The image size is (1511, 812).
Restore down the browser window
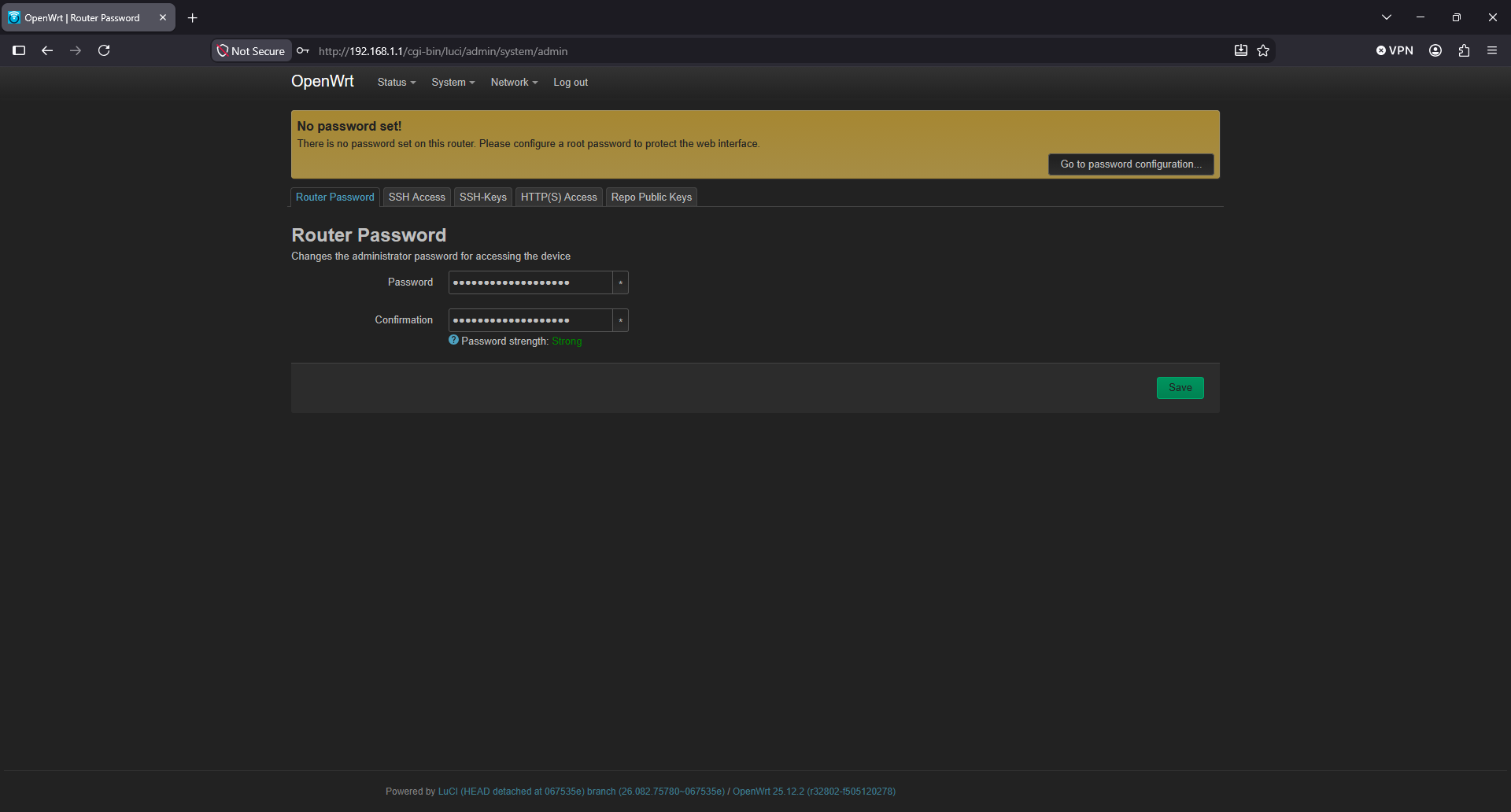[x=1457, y=17]
